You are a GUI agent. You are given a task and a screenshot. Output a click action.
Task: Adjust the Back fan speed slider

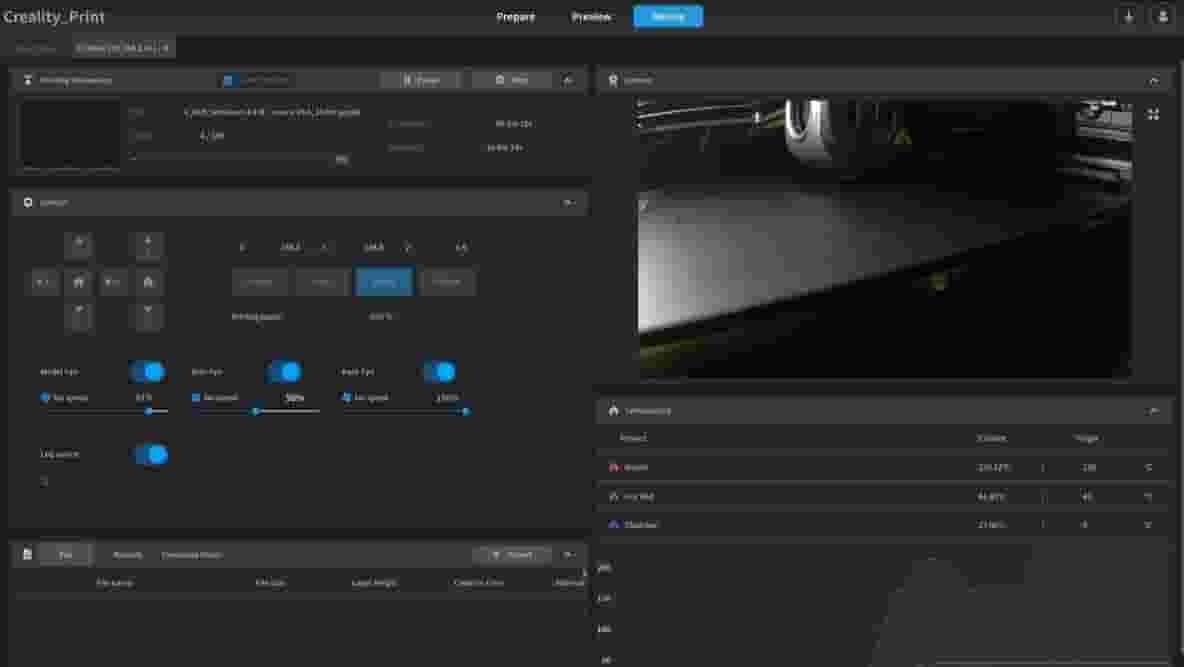(408, 411)
